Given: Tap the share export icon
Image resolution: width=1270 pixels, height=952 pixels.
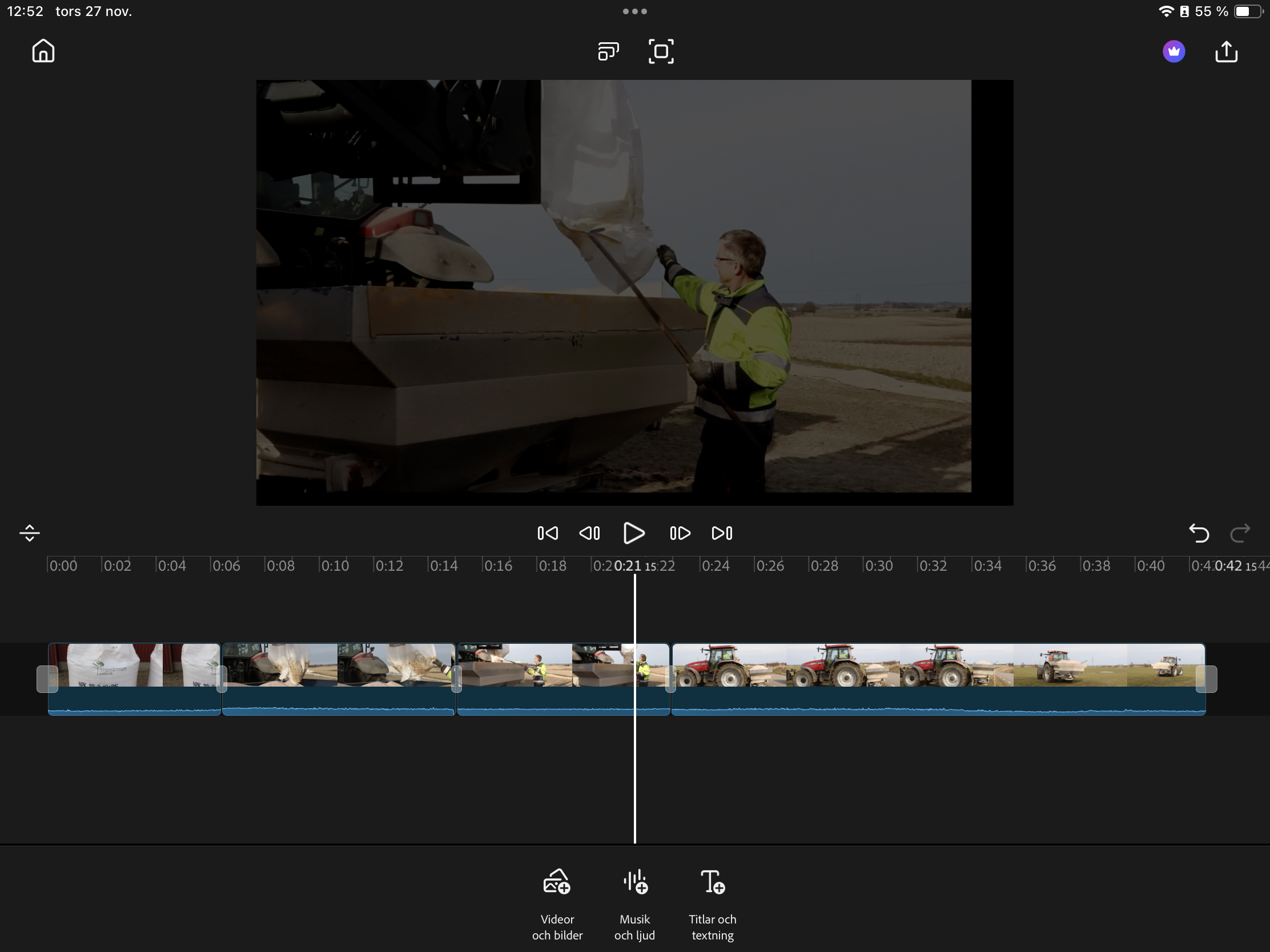Looking at the screenshot, I should pos(1226,51).
